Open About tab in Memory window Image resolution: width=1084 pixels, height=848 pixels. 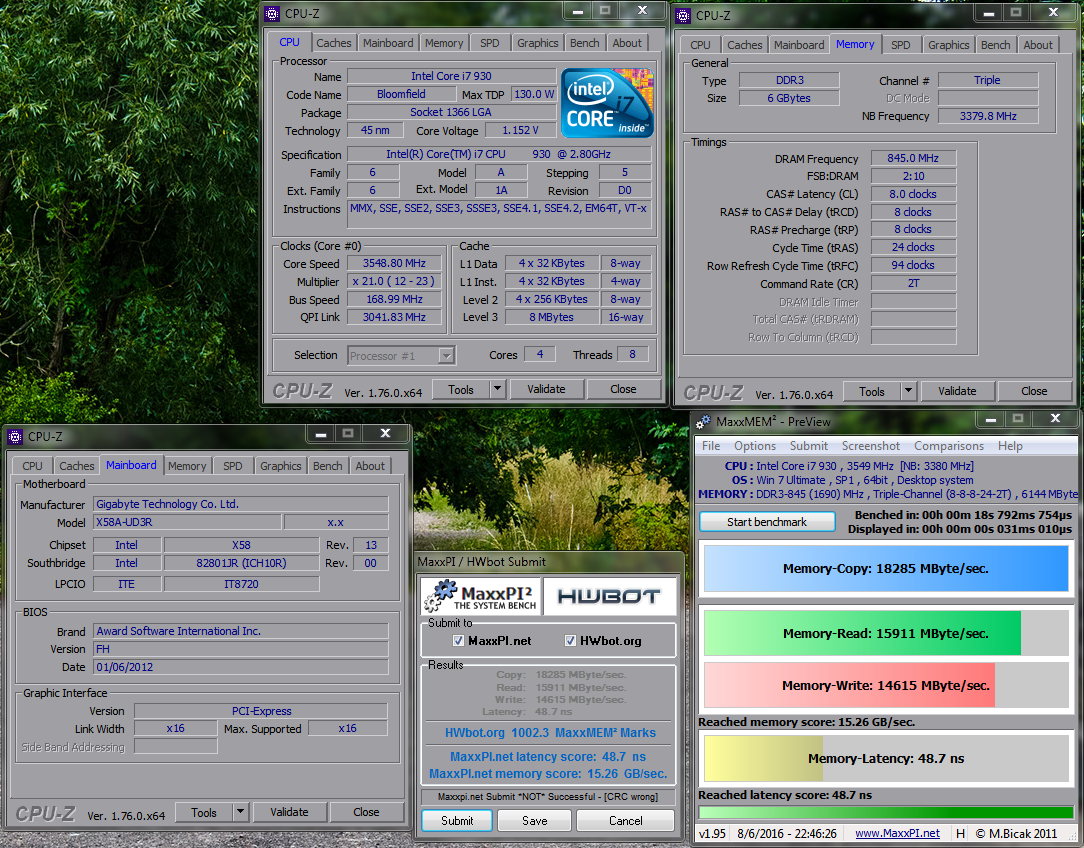pos(1038,45)
